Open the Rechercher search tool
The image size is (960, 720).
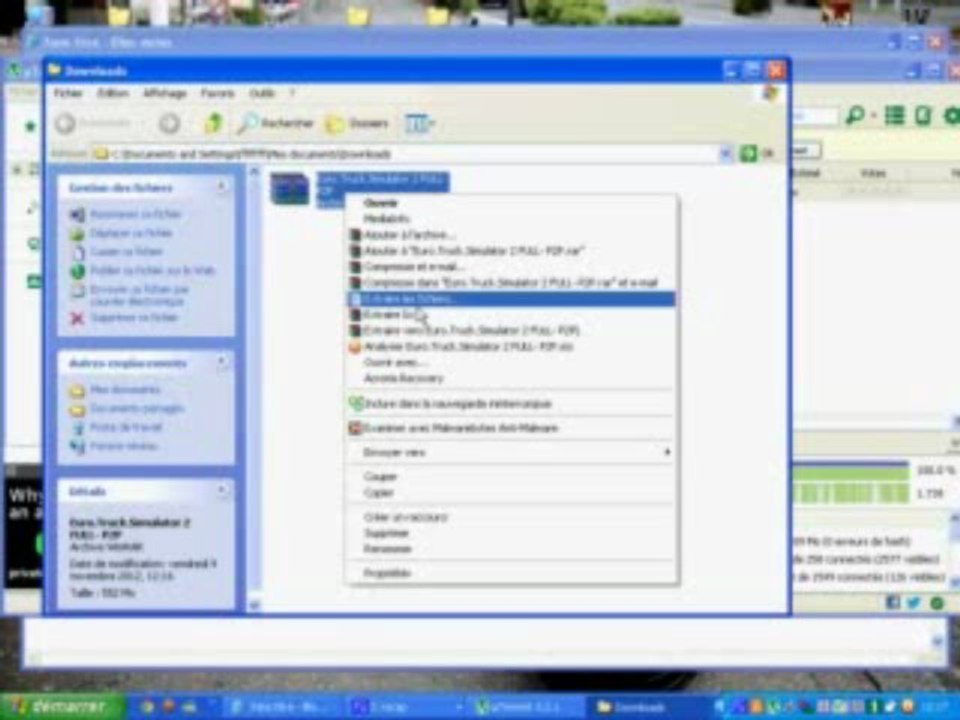tap(276, 124)
